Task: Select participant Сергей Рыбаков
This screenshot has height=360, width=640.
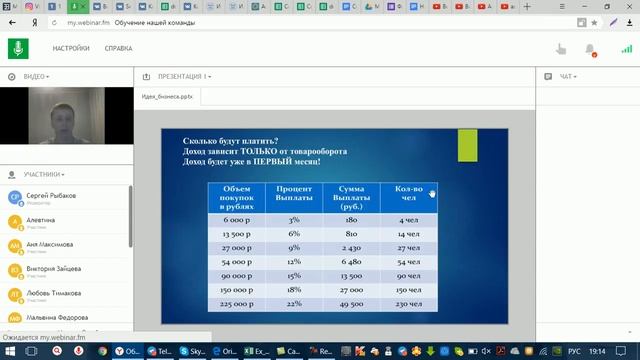Action: point(64,198)
